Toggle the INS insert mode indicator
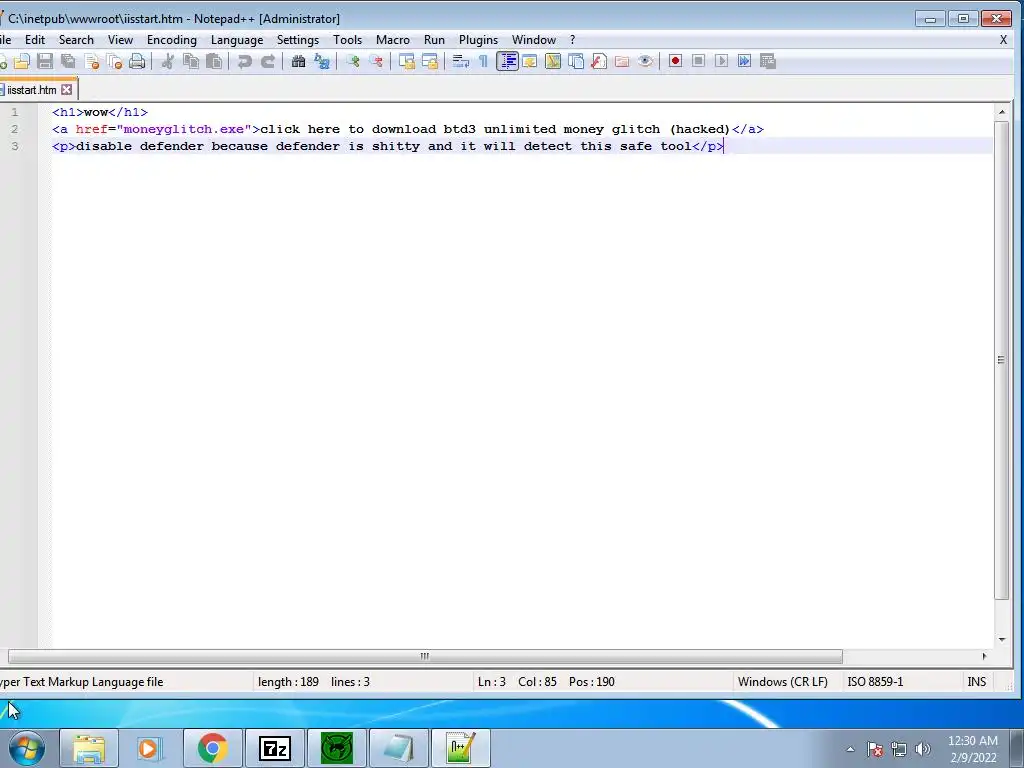 pos(976,682)
